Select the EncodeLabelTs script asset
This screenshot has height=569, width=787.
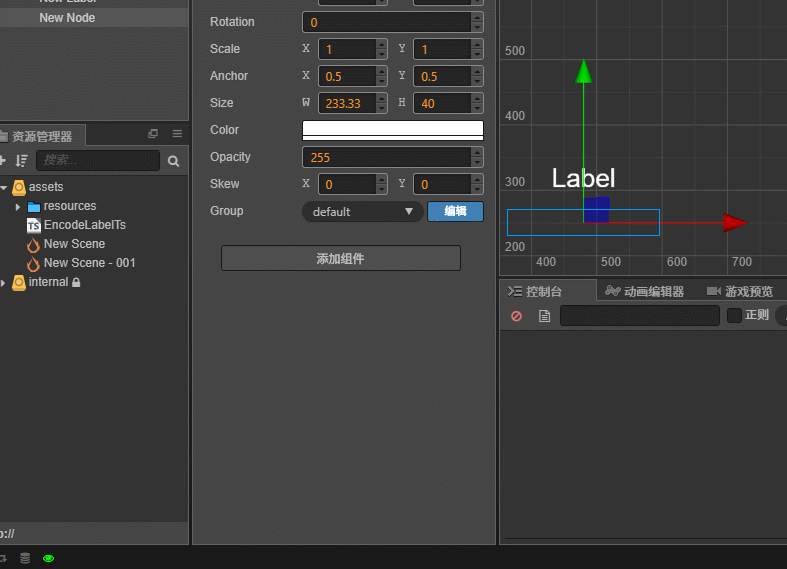tap(84, 225)
